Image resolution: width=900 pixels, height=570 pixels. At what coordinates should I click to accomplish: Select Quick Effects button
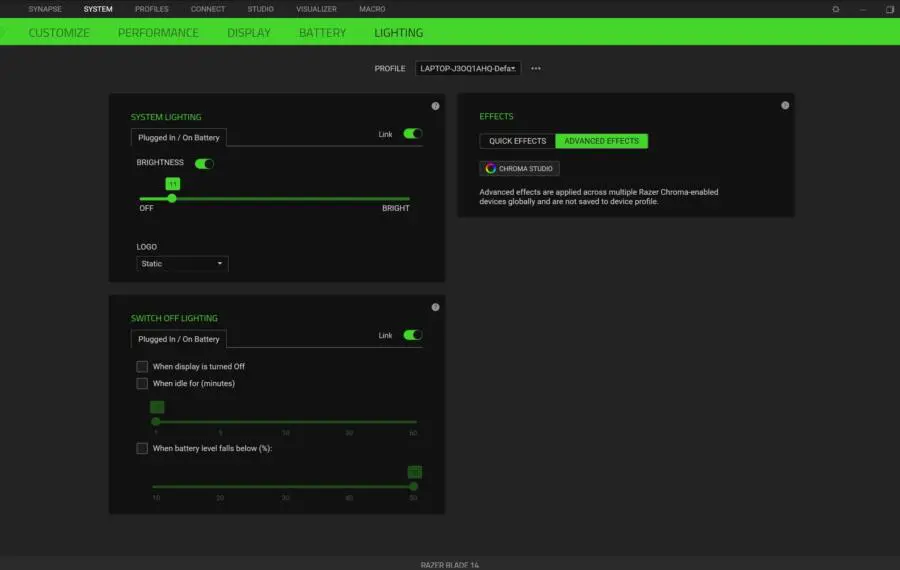(x=517, y=141)
